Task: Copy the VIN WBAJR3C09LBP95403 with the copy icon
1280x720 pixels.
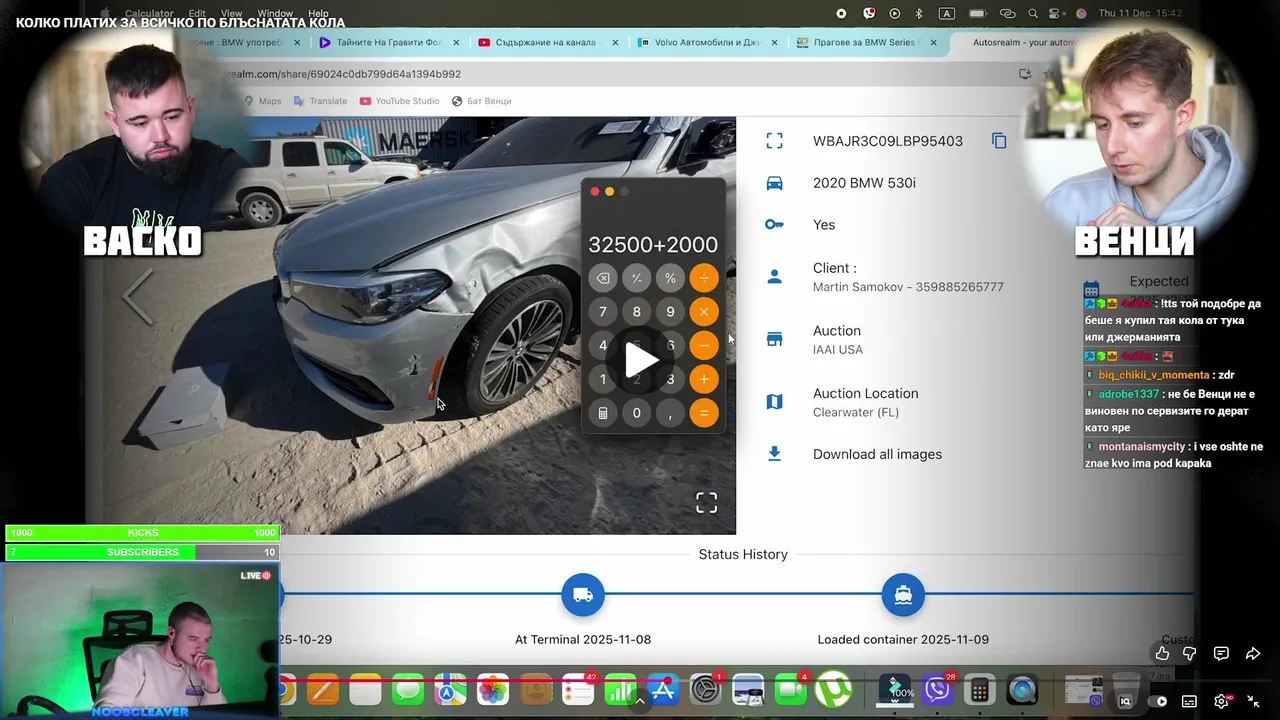Action: [x=999, y=141]
